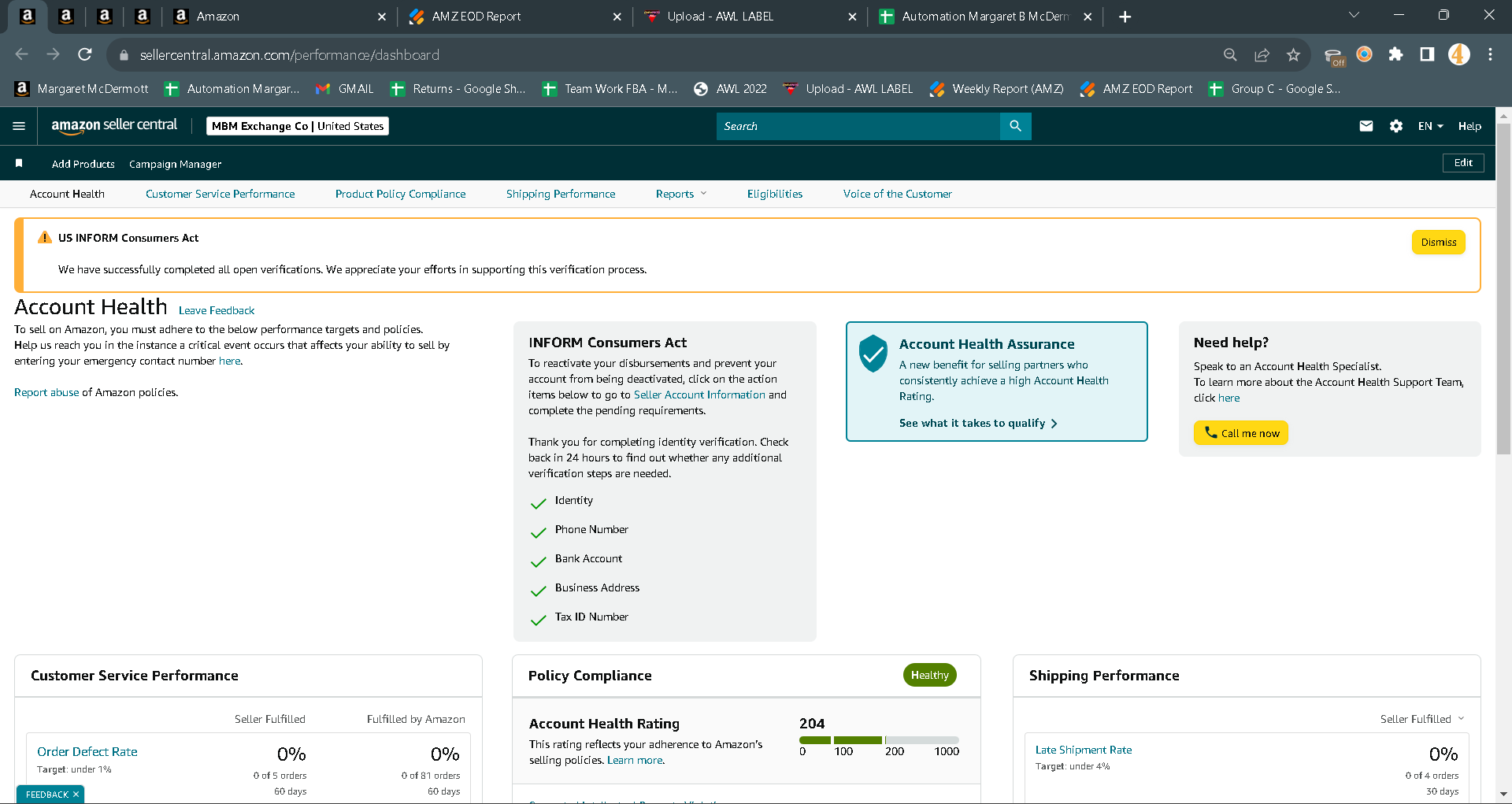Click the amazon seller central logo
1512x804 pixels.
click(114, 125)
